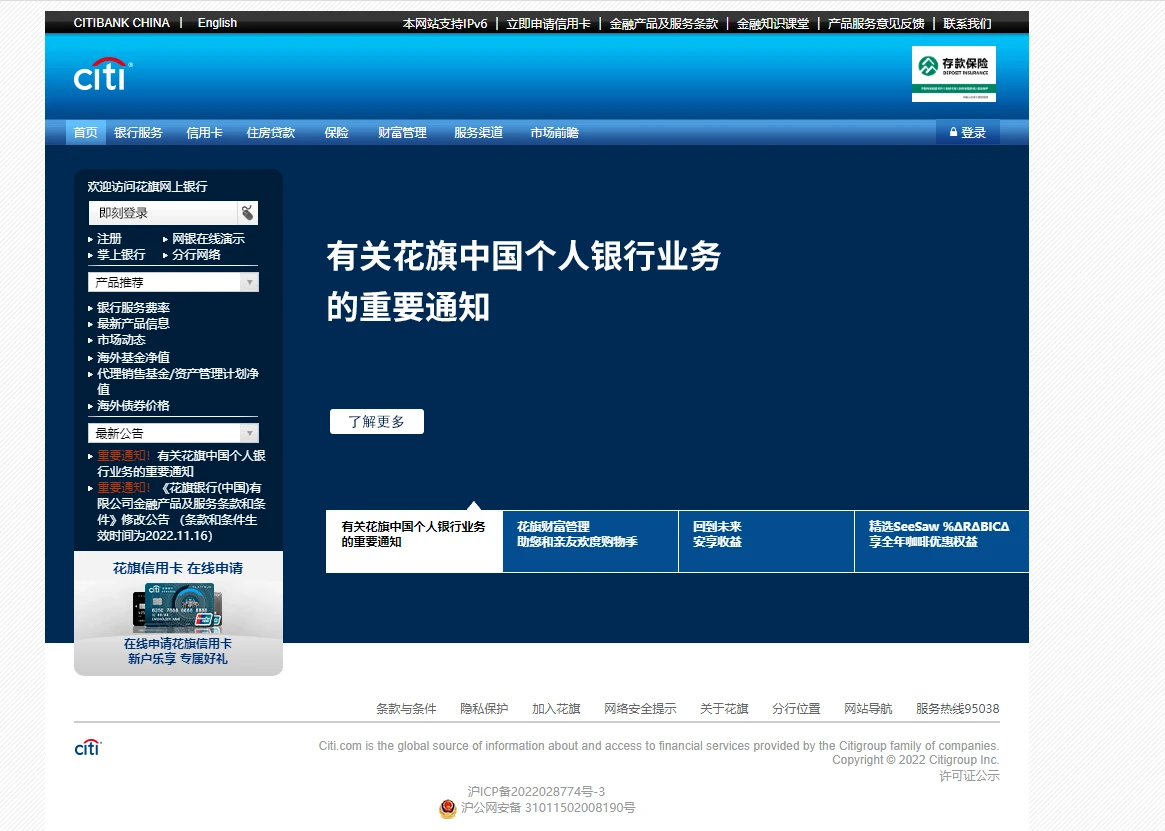Collapse the 最新公告 dropdown arrow
Image resolution: width=1165 pixels, height=831 pixels.
pos(249,433)
